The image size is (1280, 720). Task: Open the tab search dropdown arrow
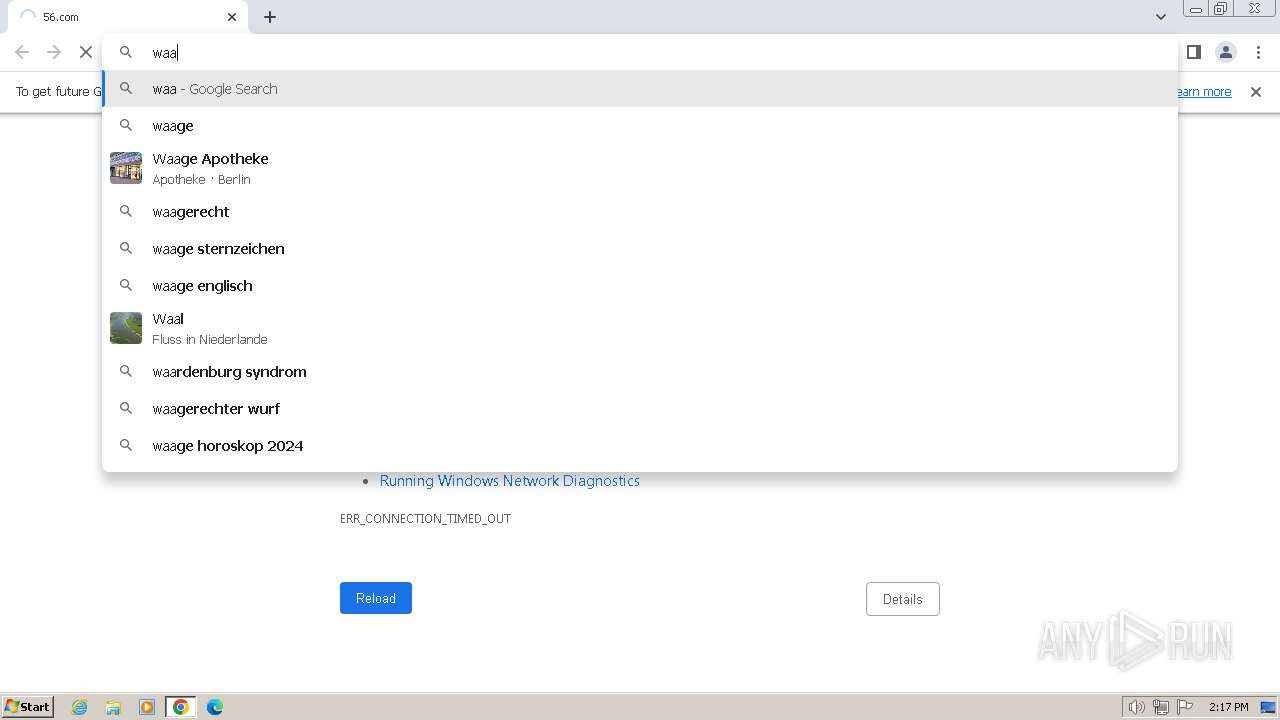[x=1161, y=17]
